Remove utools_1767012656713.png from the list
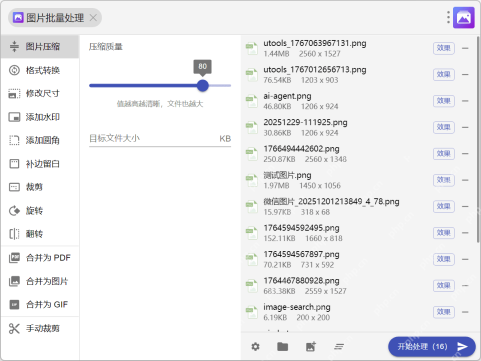481x361 pixels. point(465,74)
